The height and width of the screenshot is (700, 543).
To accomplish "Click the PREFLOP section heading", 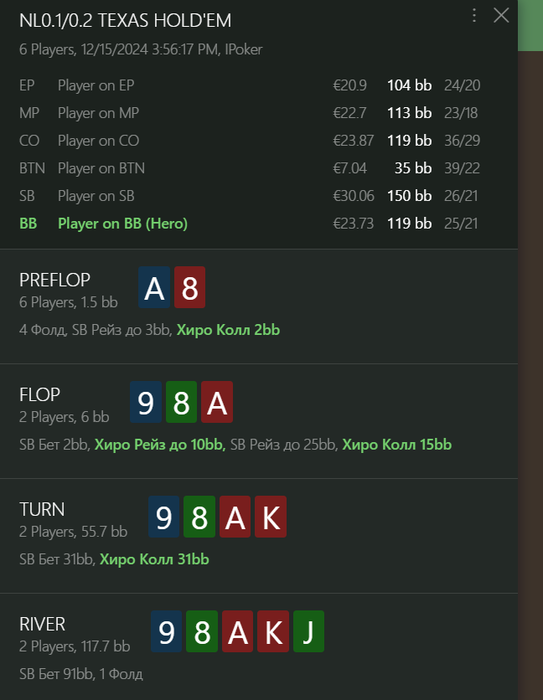I will (x=55, y=280).
